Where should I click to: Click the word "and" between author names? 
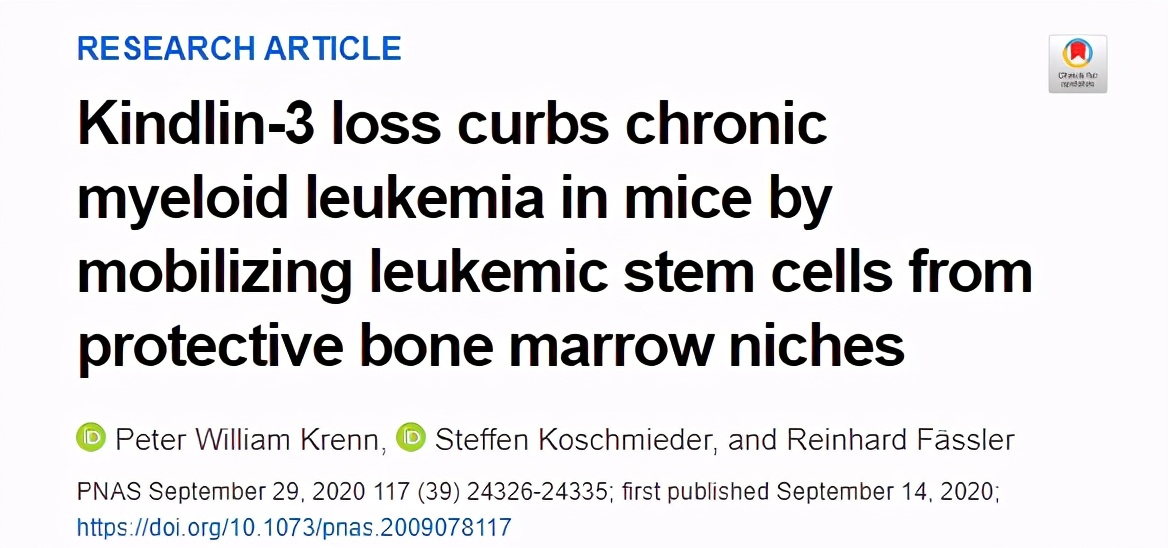pos(748,439)
